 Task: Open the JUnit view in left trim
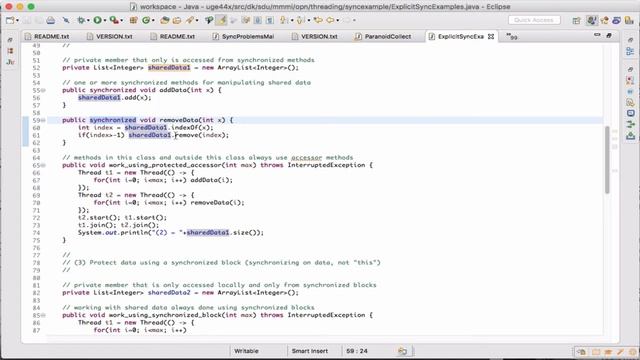[x=10, y=62]
